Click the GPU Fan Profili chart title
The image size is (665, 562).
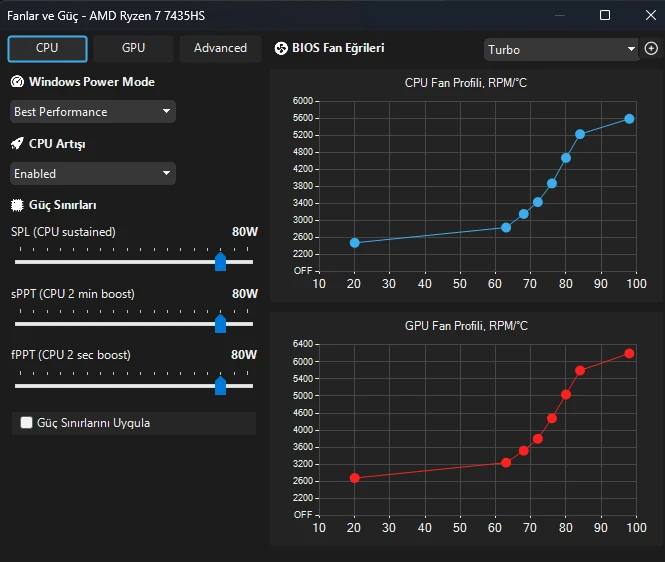click(x=466, y=326)
